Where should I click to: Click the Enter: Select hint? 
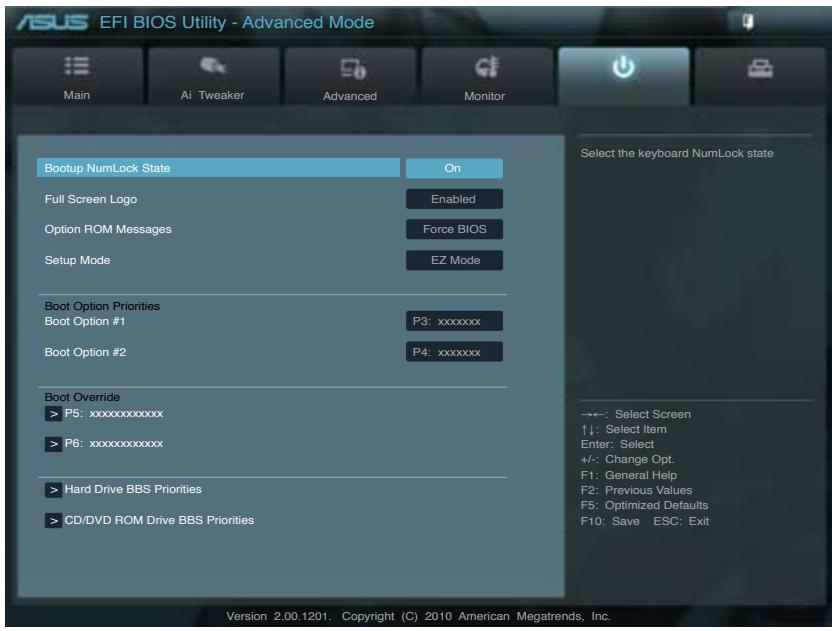pyautogui.click(x=617, y=444)
